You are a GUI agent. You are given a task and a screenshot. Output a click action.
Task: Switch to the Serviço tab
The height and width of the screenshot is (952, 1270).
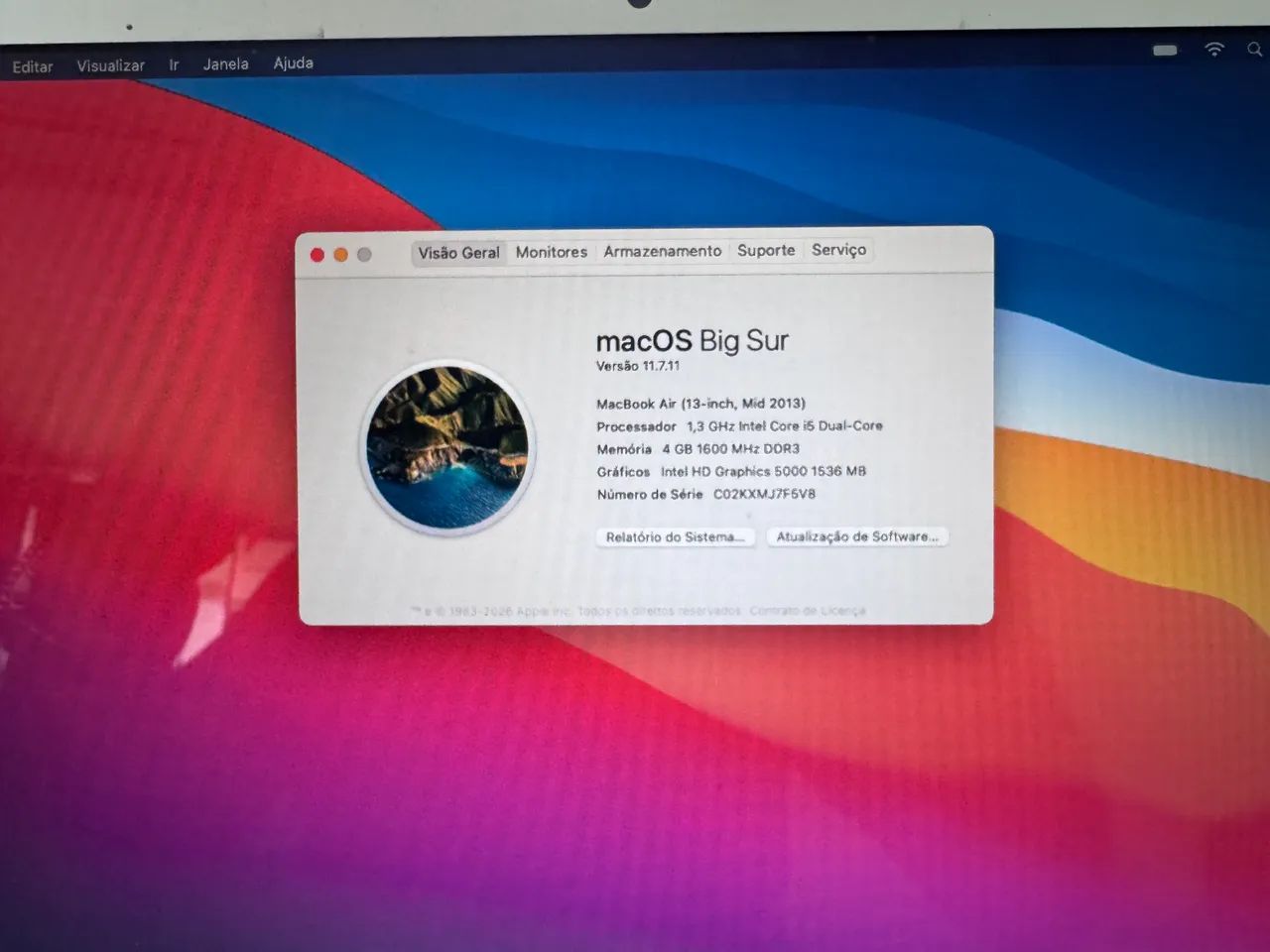click(838, 249)
